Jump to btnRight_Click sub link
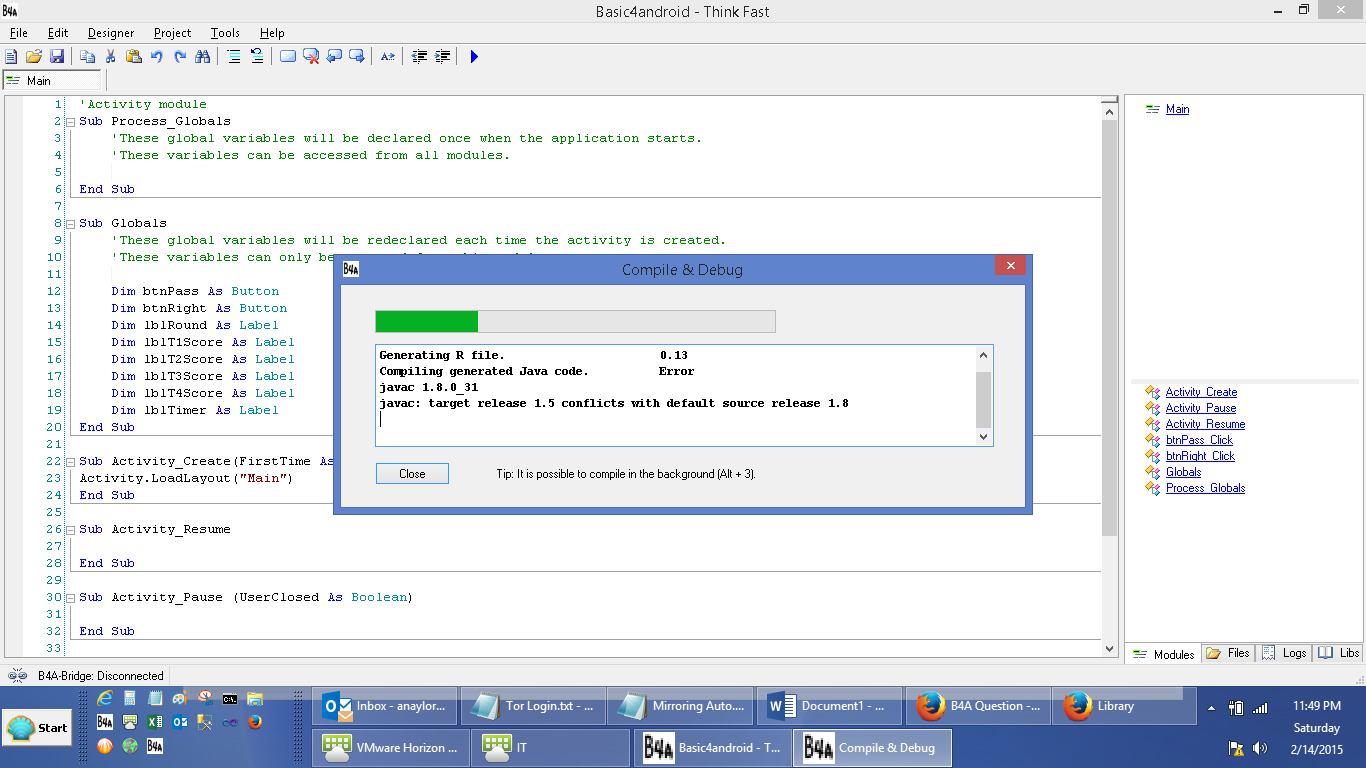 tap(1200, 456)
